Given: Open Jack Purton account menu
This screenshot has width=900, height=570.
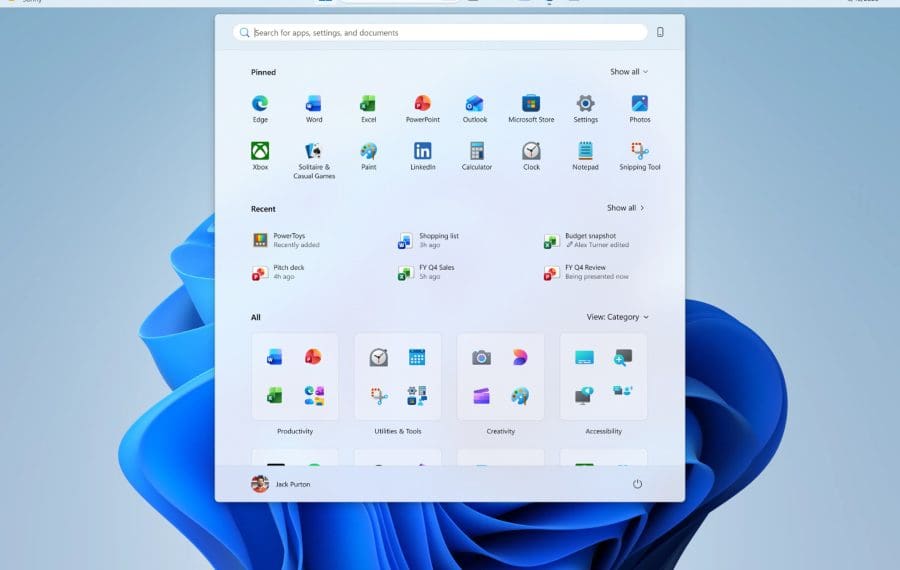Looking at the screenshot, I should coord(281,484).
